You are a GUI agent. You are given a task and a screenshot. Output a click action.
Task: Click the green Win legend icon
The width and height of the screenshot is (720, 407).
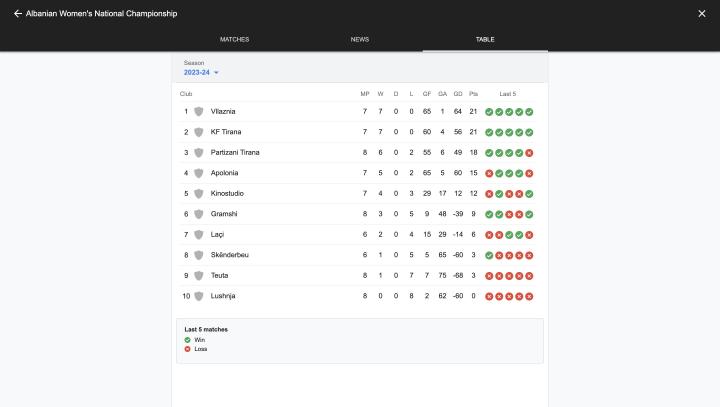click(x=187, y=340)
